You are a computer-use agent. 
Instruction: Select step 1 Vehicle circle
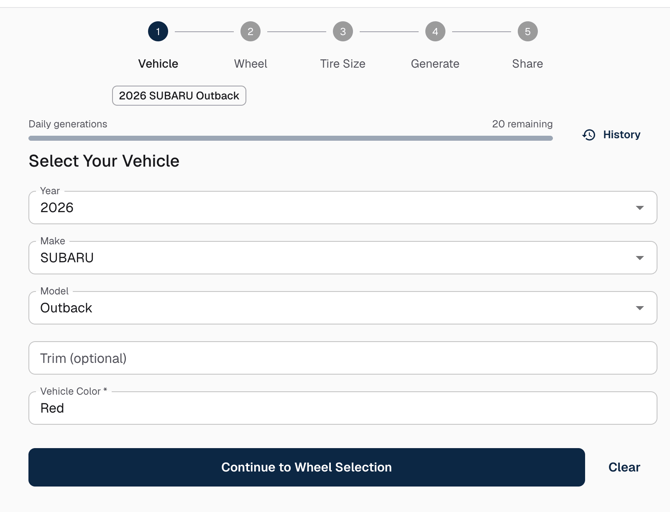pos(158,32)
